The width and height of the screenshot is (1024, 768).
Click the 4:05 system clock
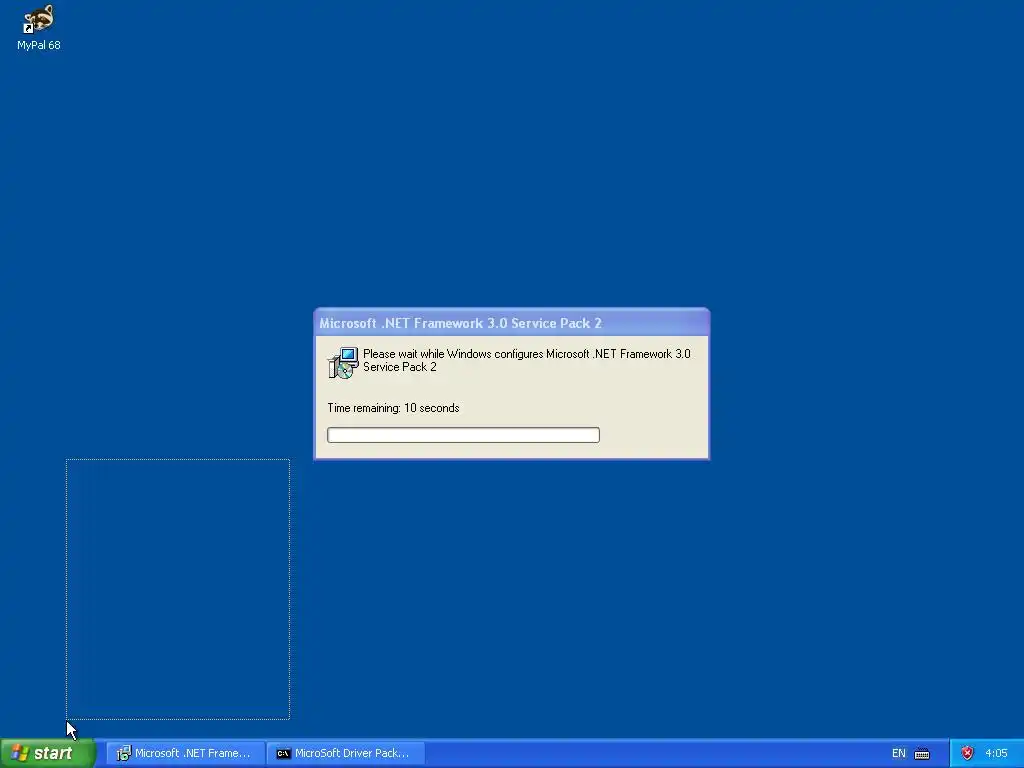pos(996,753)
